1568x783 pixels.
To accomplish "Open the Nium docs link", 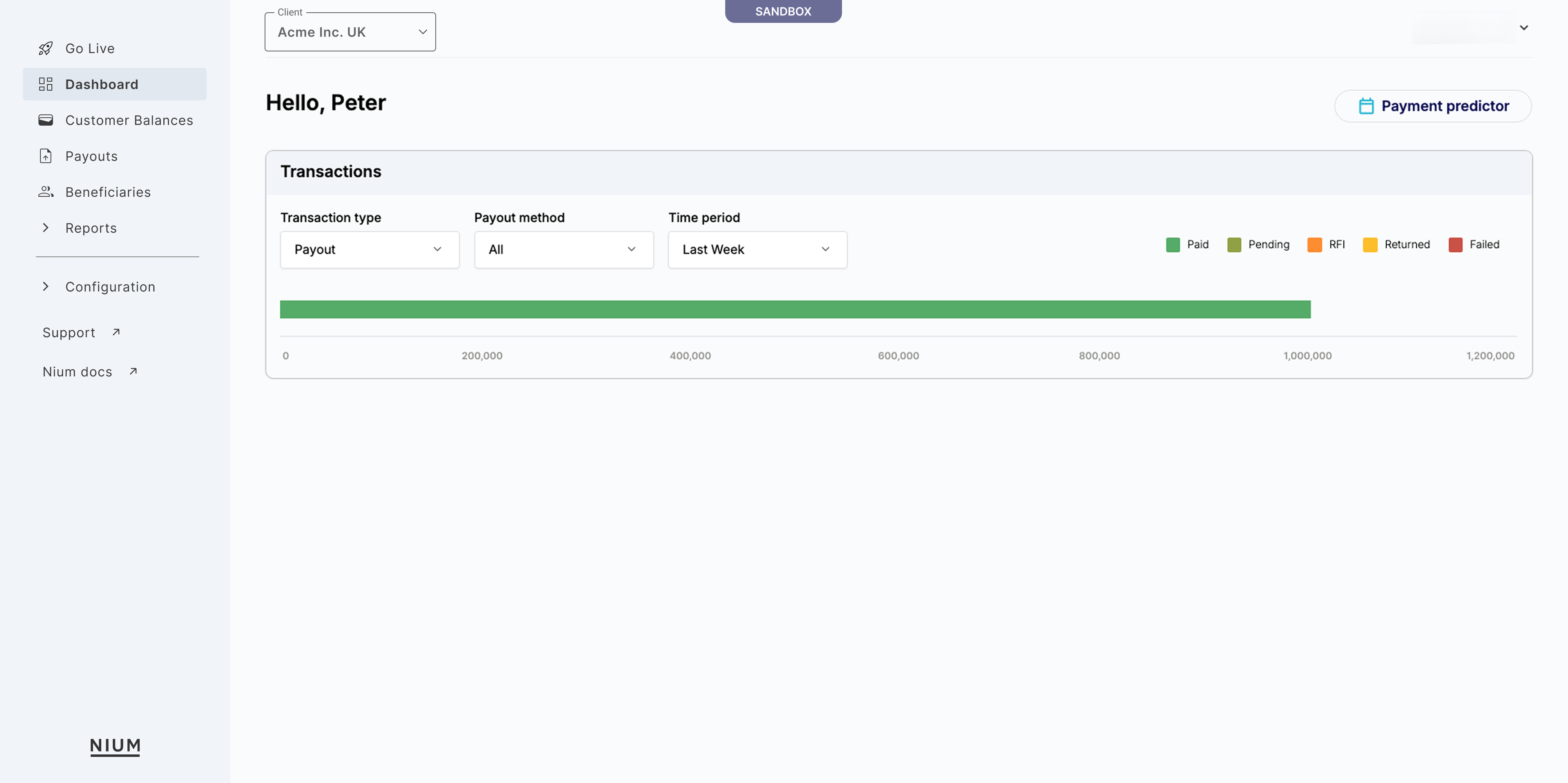I will [x=77, y=372].
